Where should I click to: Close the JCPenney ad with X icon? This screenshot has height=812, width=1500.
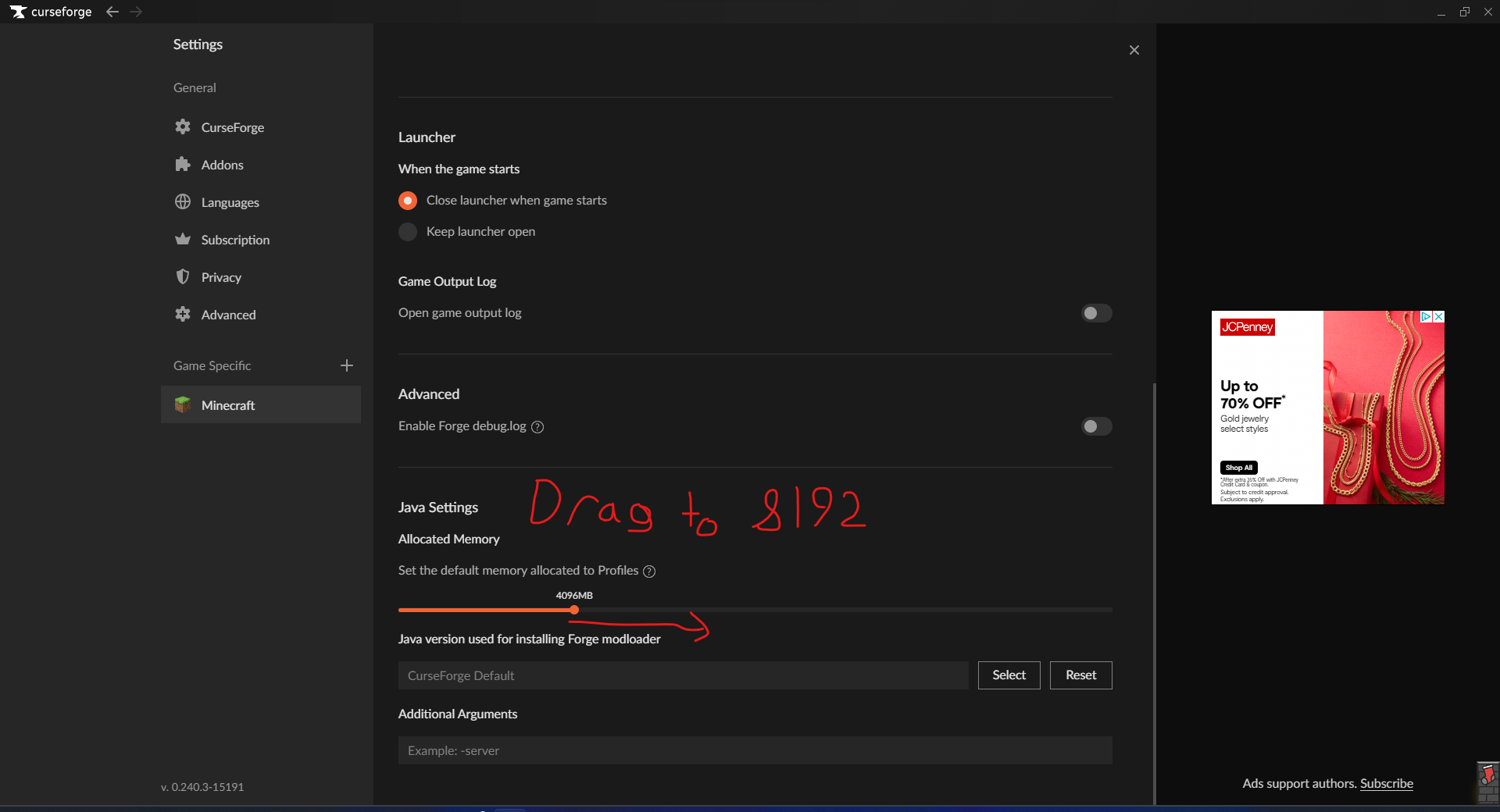point(1438,317)
